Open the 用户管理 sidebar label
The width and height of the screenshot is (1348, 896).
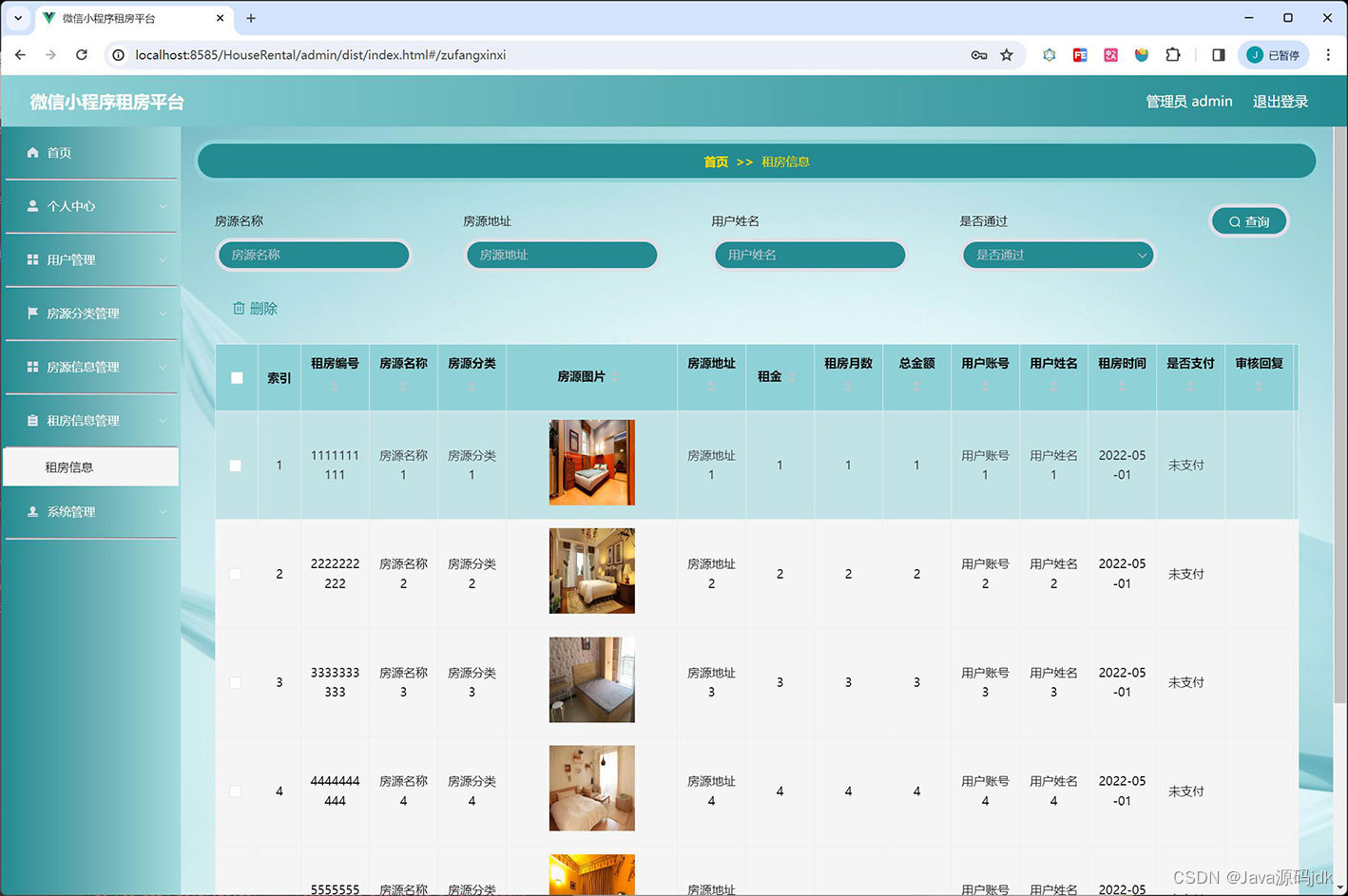tap(71, 259)
